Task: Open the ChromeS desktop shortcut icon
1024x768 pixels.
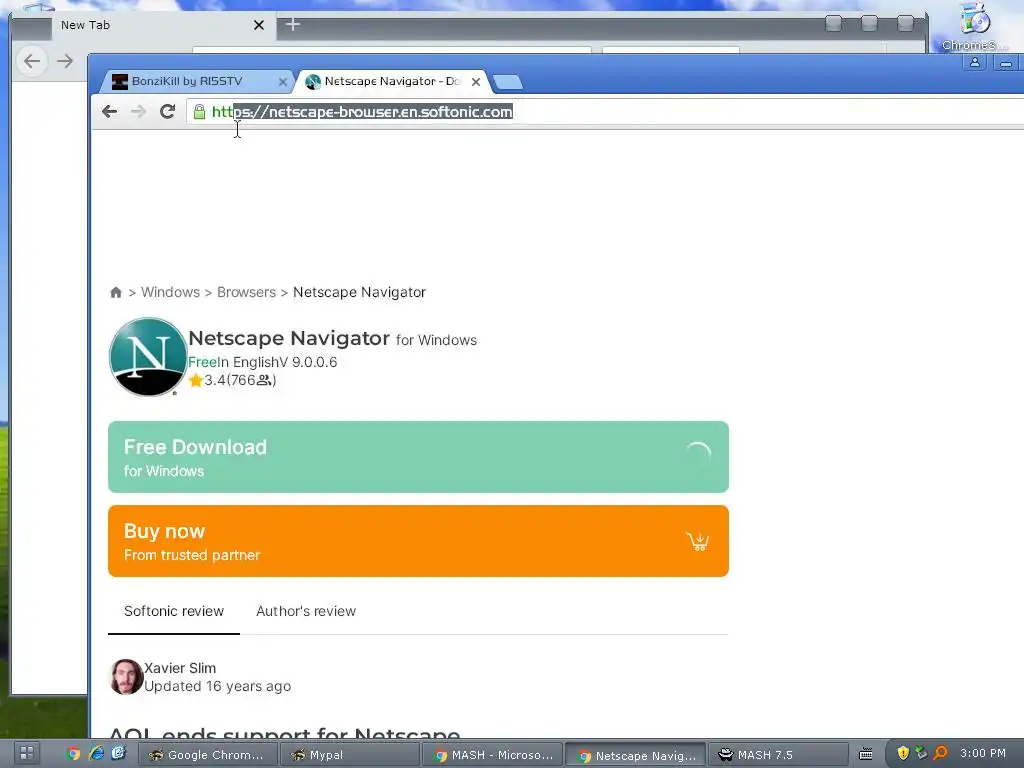Action: pyautogui.click(x=974, y=27)
